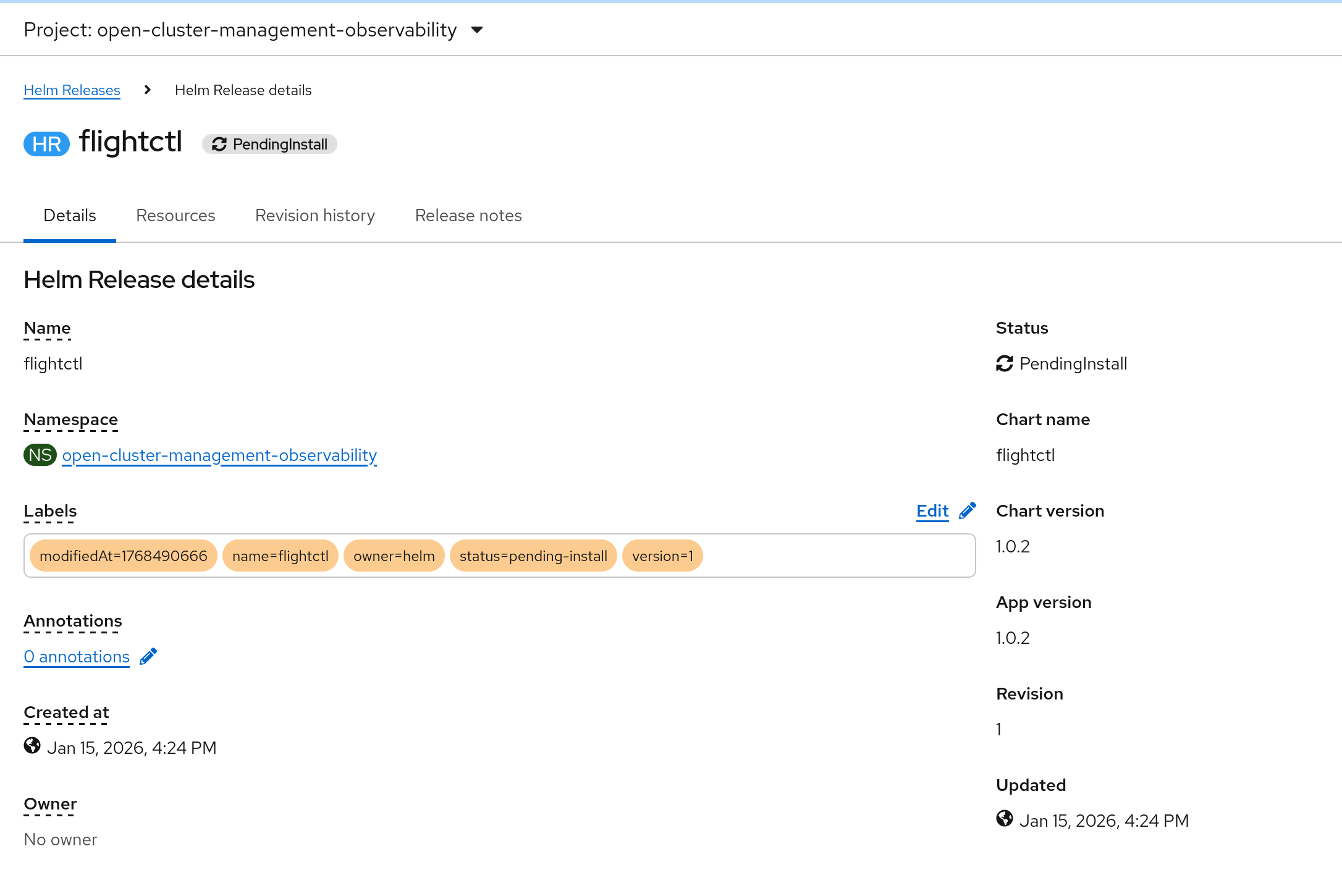This screenshot has height=896, width=1342.
Task: Click the modifiedAt=1768490666 label chip
Action: pyautogui.click(x=123, y=556)
